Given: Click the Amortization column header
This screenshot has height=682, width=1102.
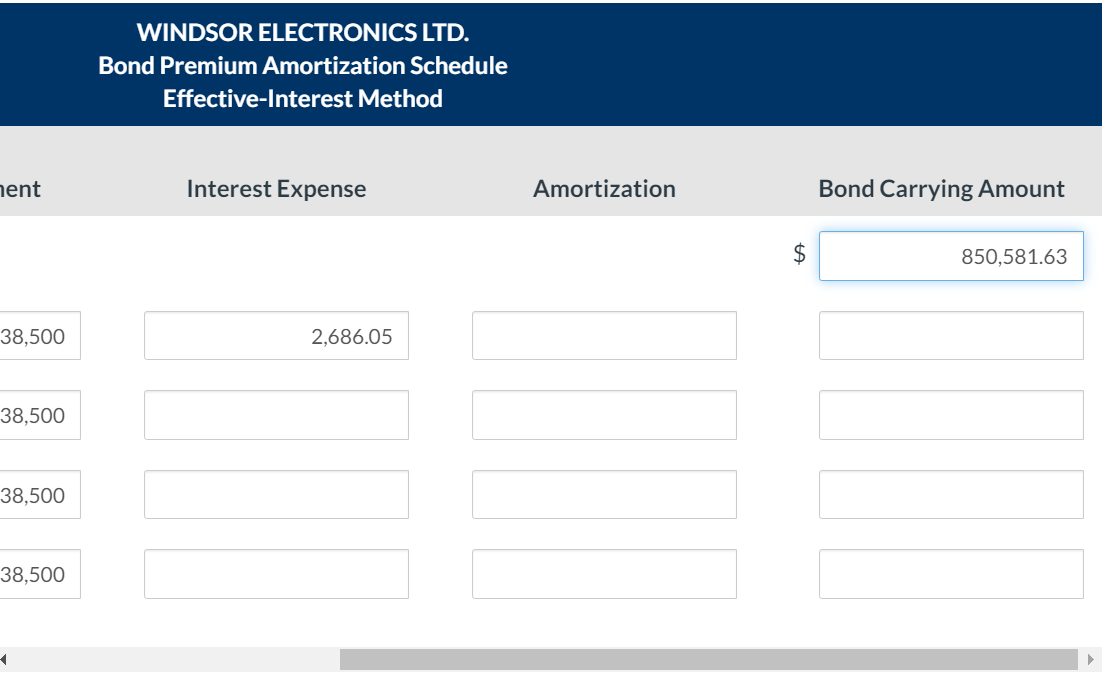Looking at the screenshot, I should coord(604,188).
